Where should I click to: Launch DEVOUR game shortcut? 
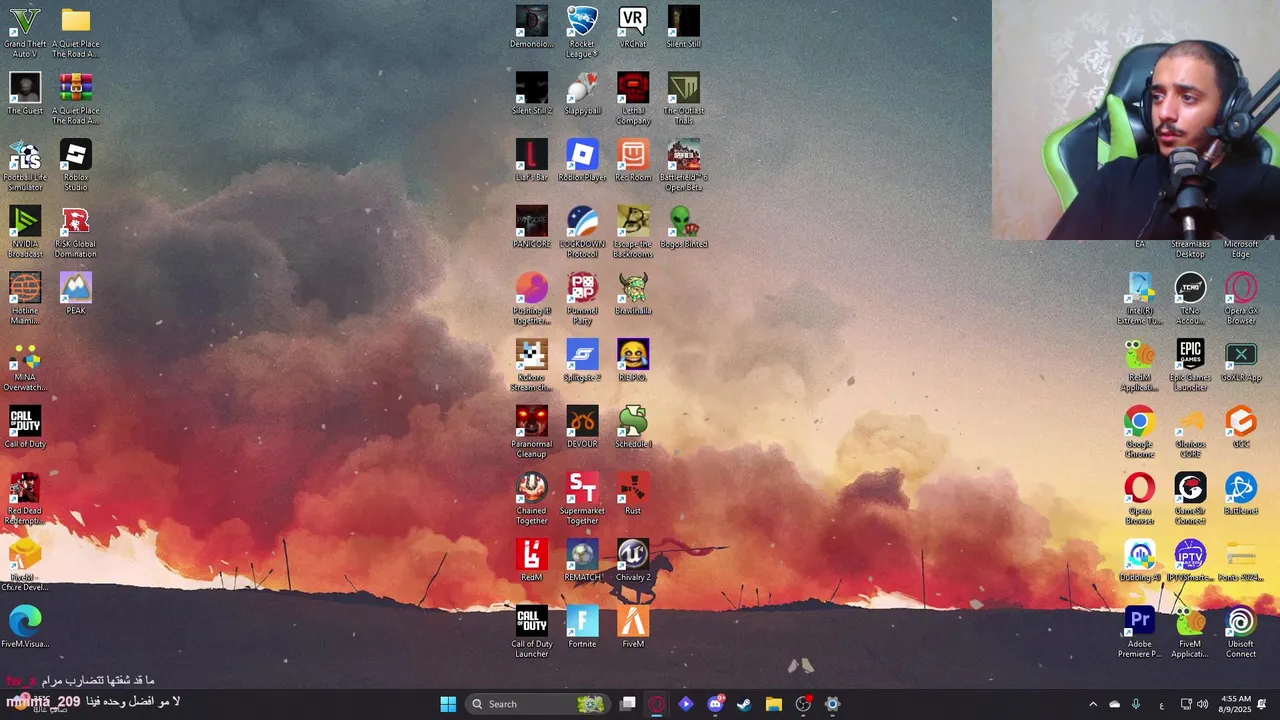pos(582,427)
